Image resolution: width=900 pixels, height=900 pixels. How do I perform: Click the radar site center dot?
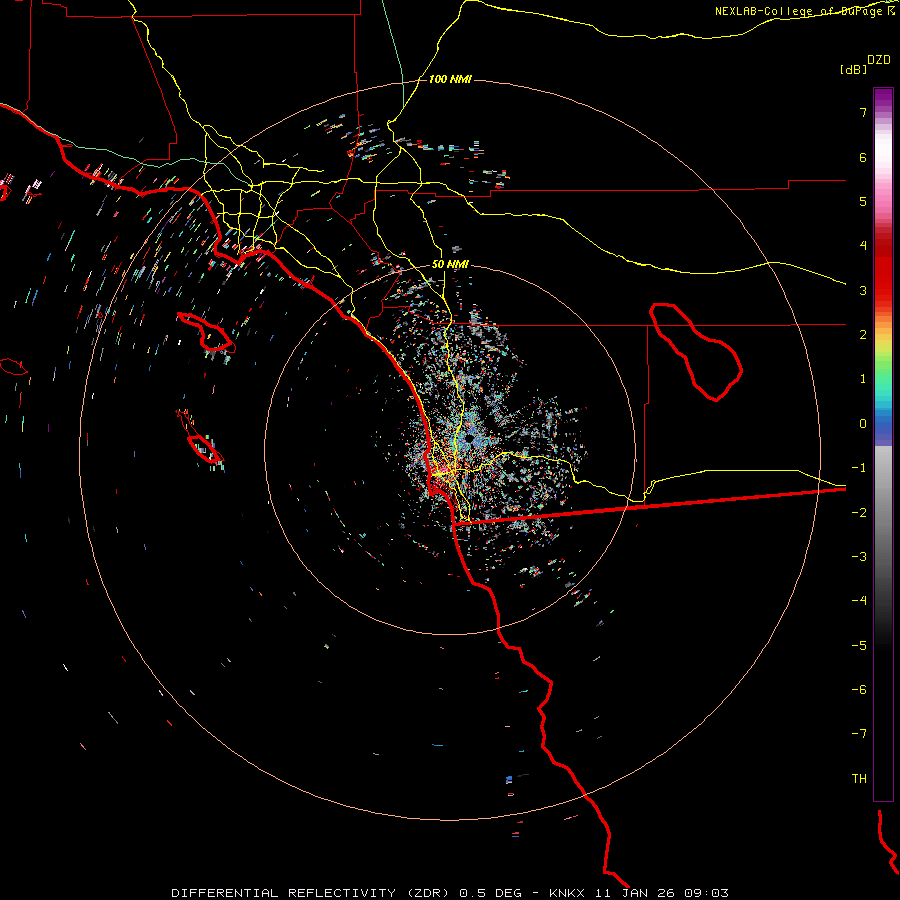[470, 439]
